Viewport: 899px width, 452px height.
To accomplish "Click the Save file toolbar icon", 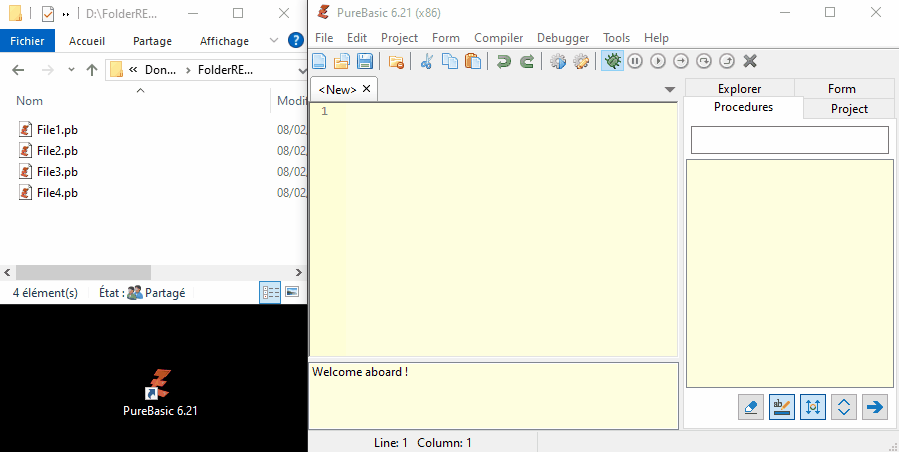I will coord(365,61).
